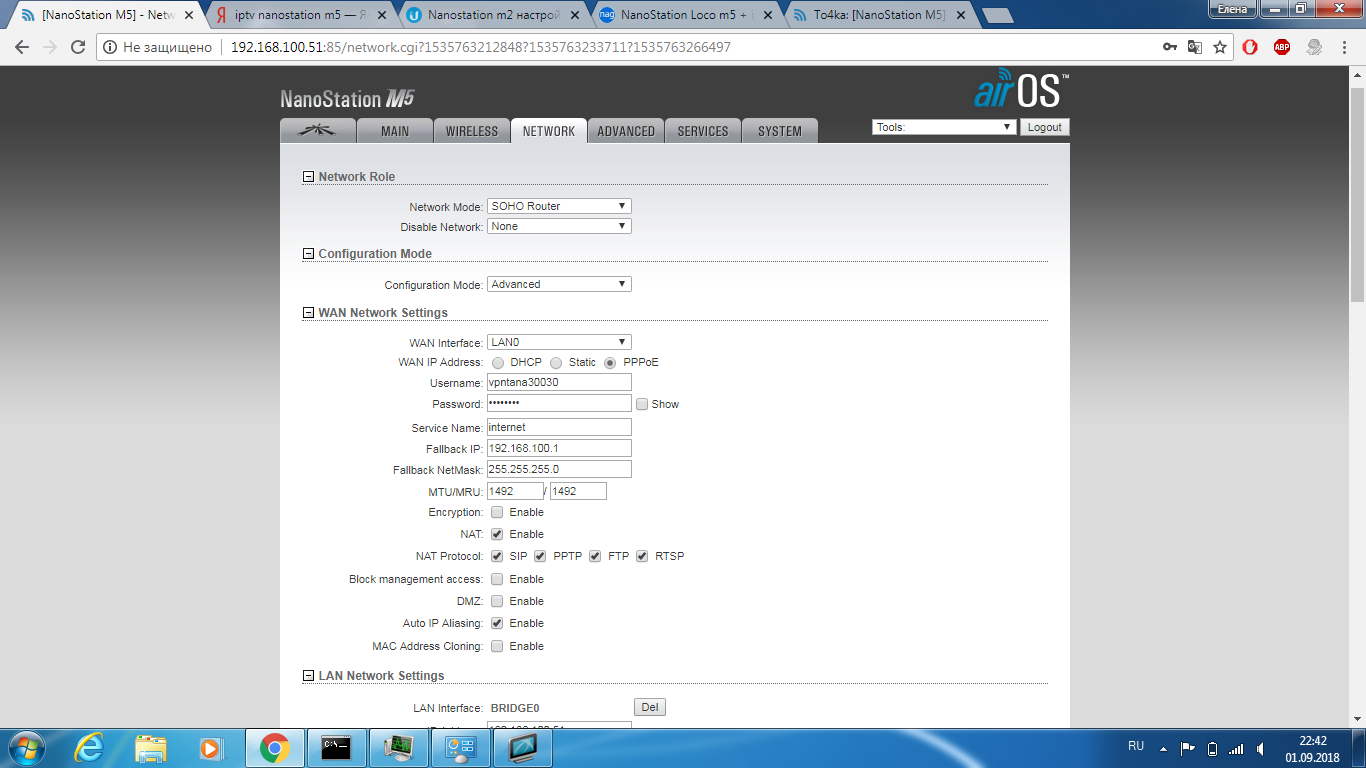Open the Adblock Plus extension

(x=1282, y=47)
